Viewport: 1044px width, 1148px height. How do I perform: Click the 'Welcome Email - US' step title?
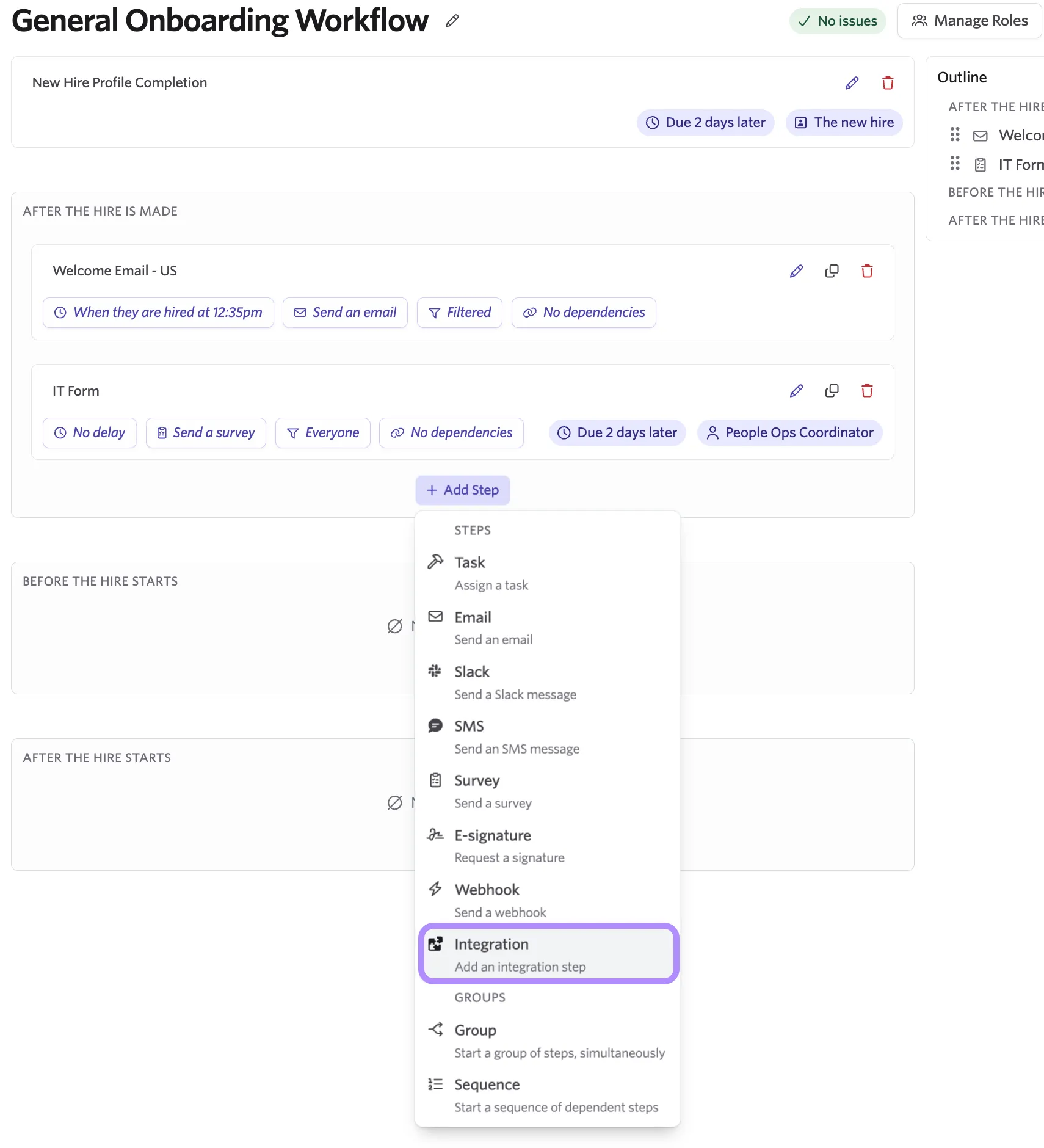tap(115, 271)
